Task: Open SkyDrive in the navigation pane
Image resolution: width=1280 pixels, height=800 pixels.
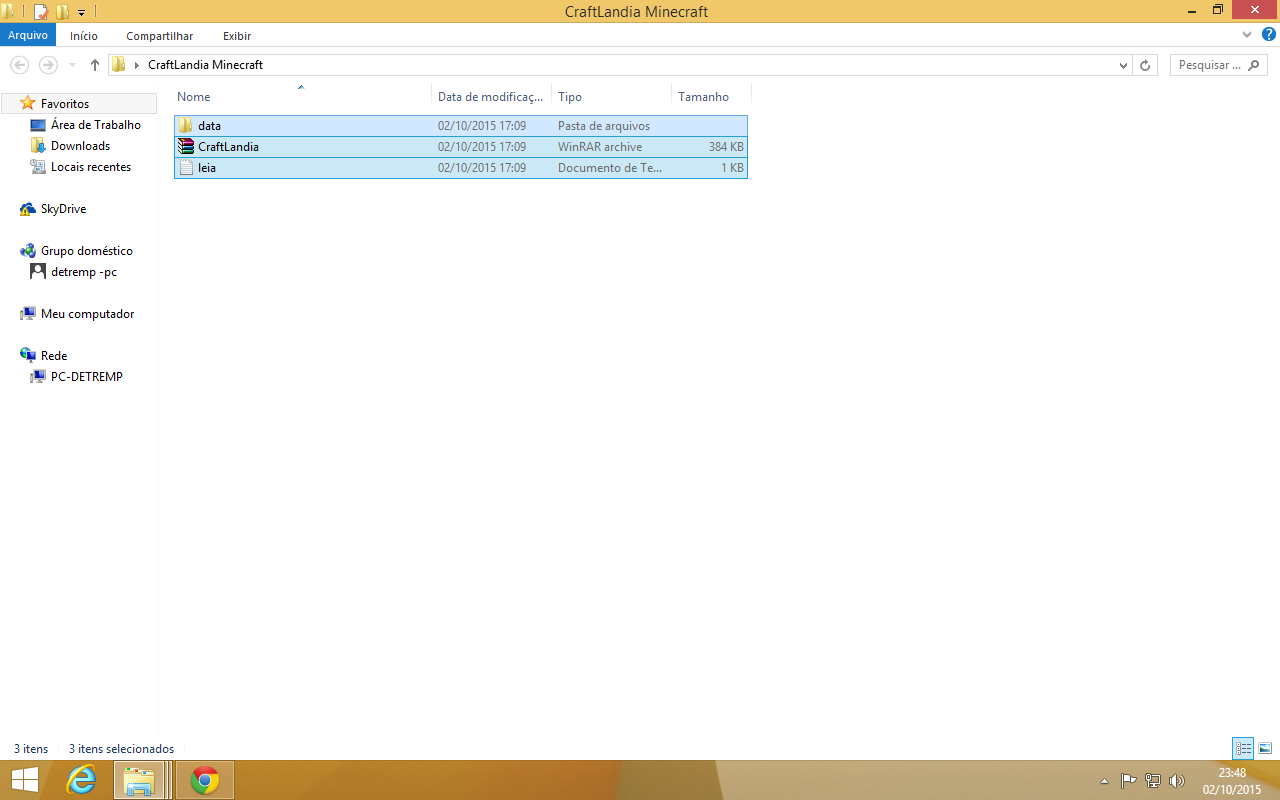Action: [x=63, y=209]
